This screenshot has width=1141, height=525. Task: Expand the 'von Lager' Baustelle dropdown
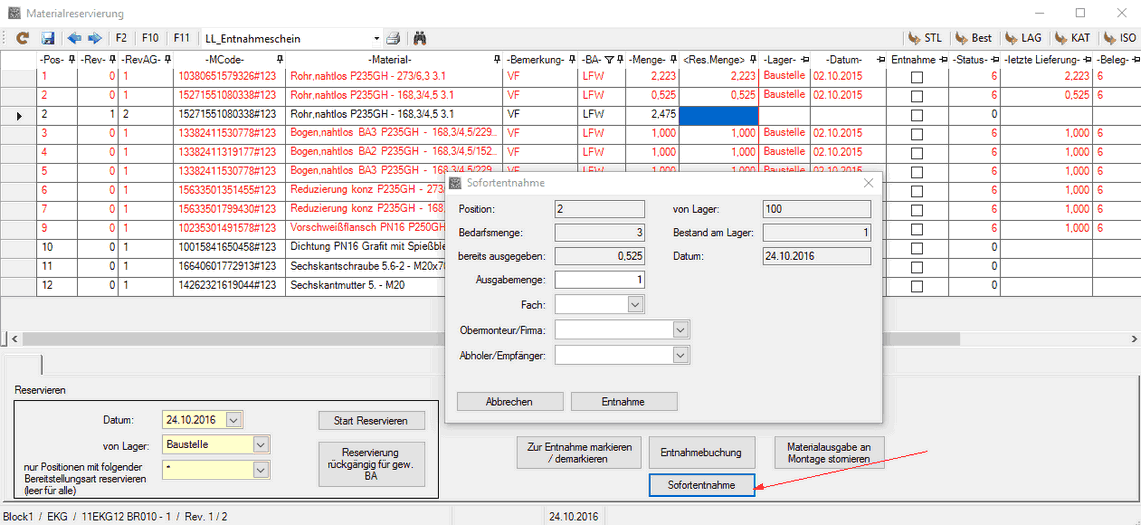(261, 444)
